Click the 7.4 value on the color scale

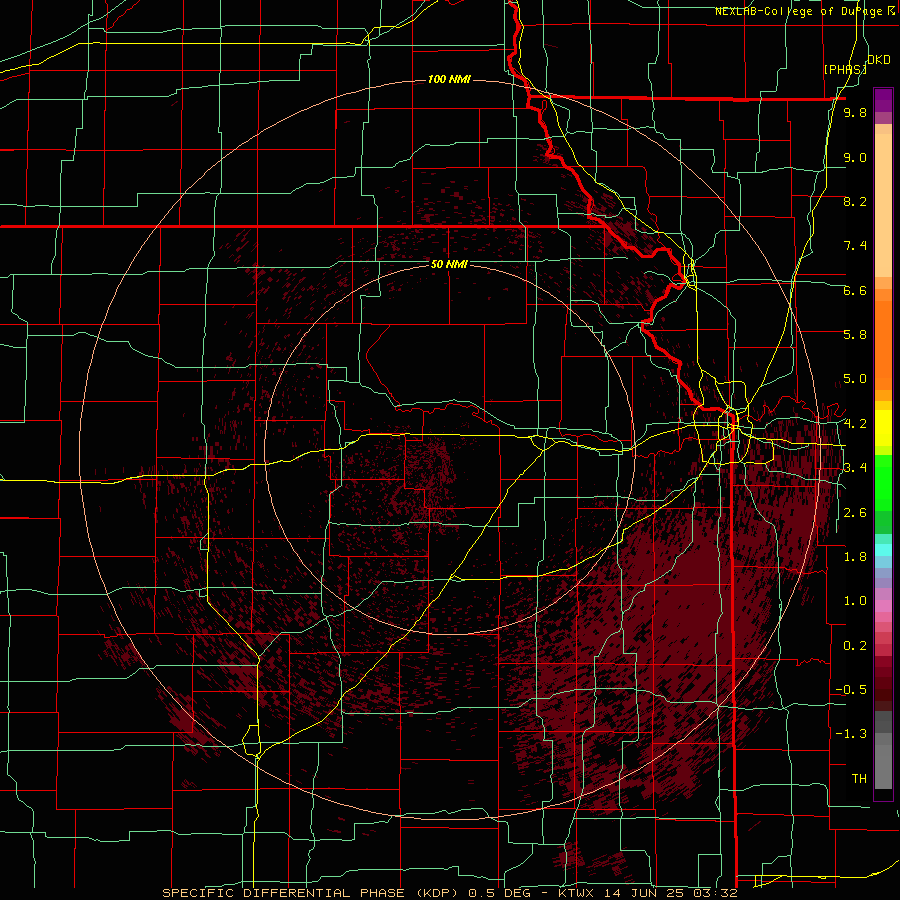point(855,246)
